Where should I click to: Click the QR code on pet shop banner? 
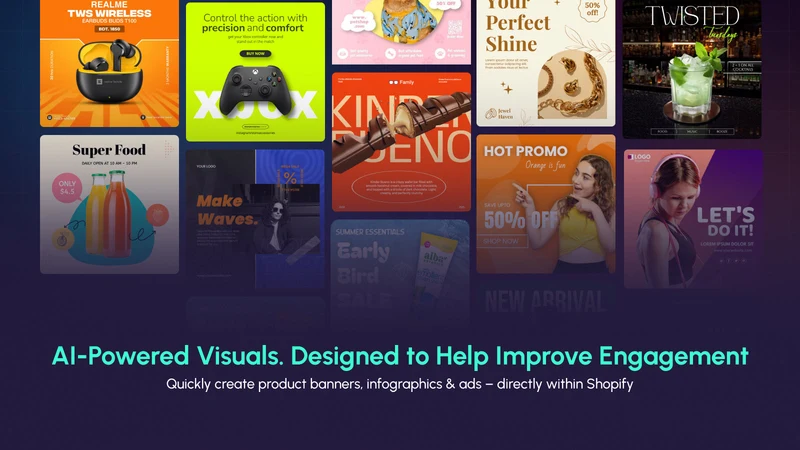(455, 27)
